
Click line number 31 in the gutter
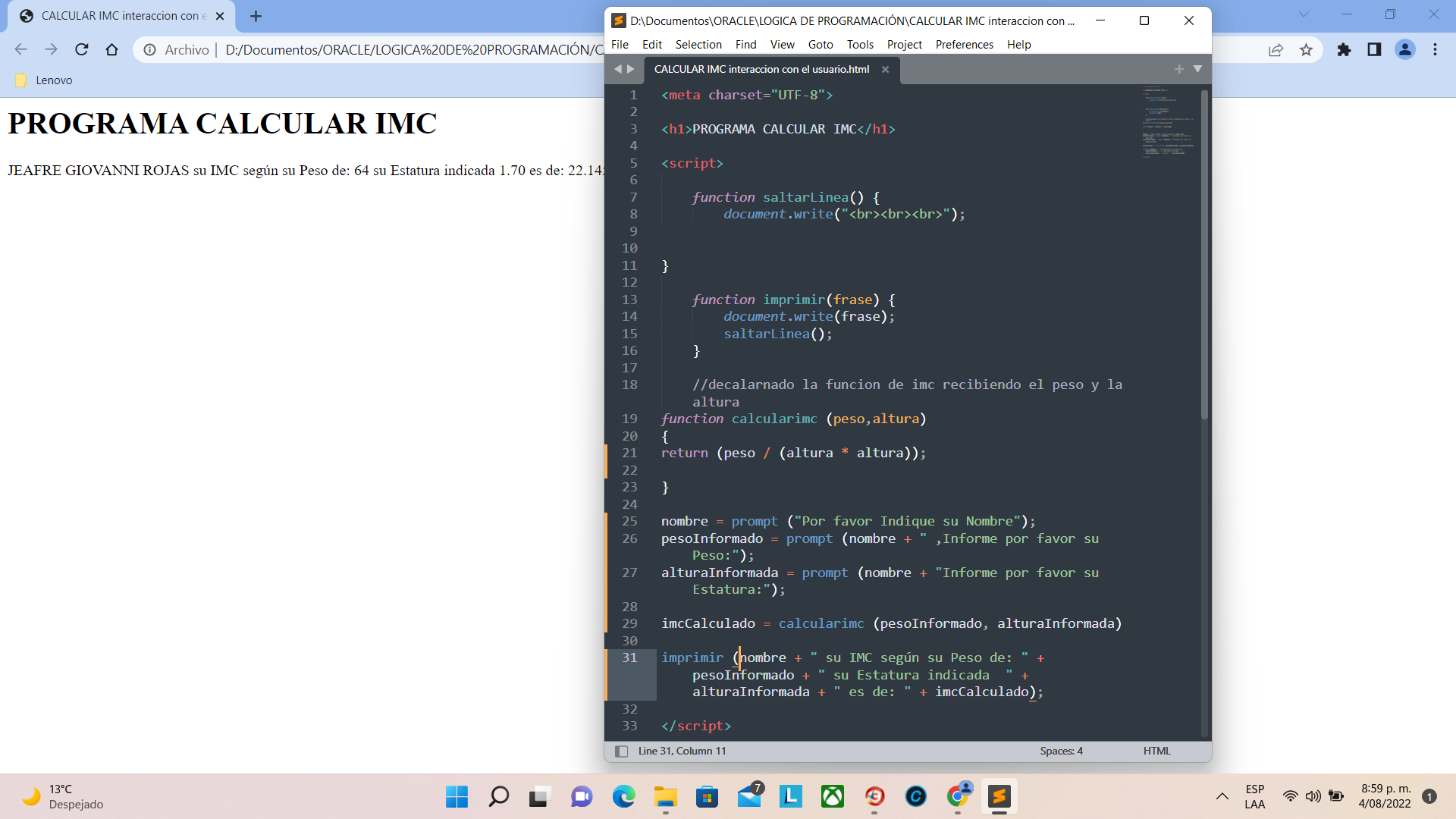coord(629,657)
